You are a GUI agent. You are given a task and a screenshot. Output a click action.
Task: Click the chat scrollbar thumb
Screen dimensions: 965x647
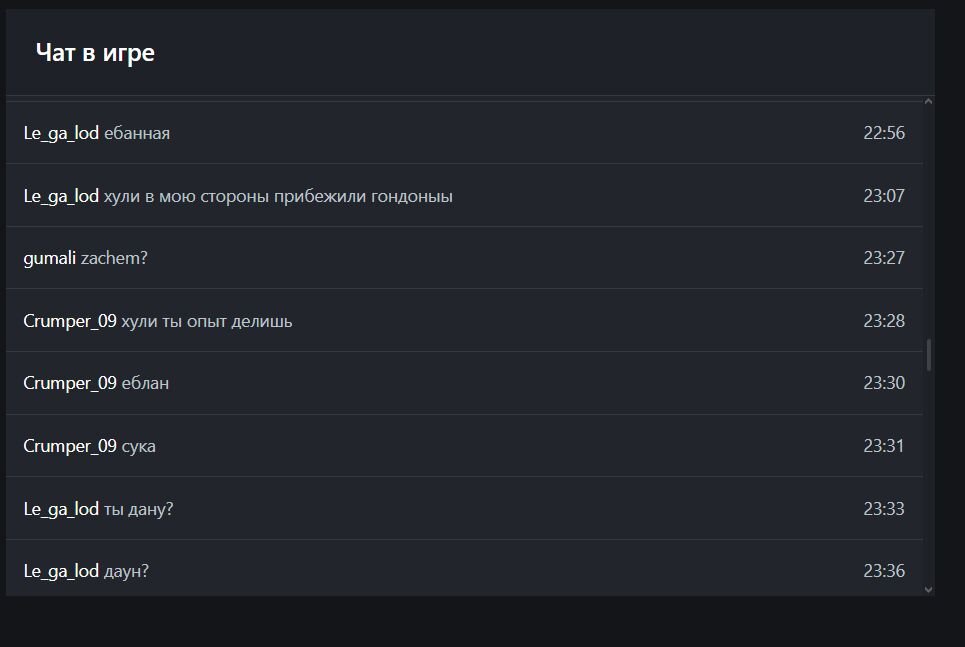928,355
